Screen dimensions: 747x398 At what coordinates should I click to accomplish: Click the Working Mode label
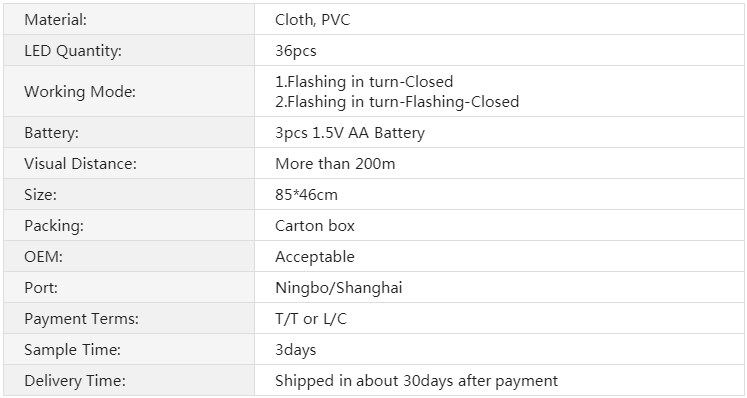click(80, 92)
